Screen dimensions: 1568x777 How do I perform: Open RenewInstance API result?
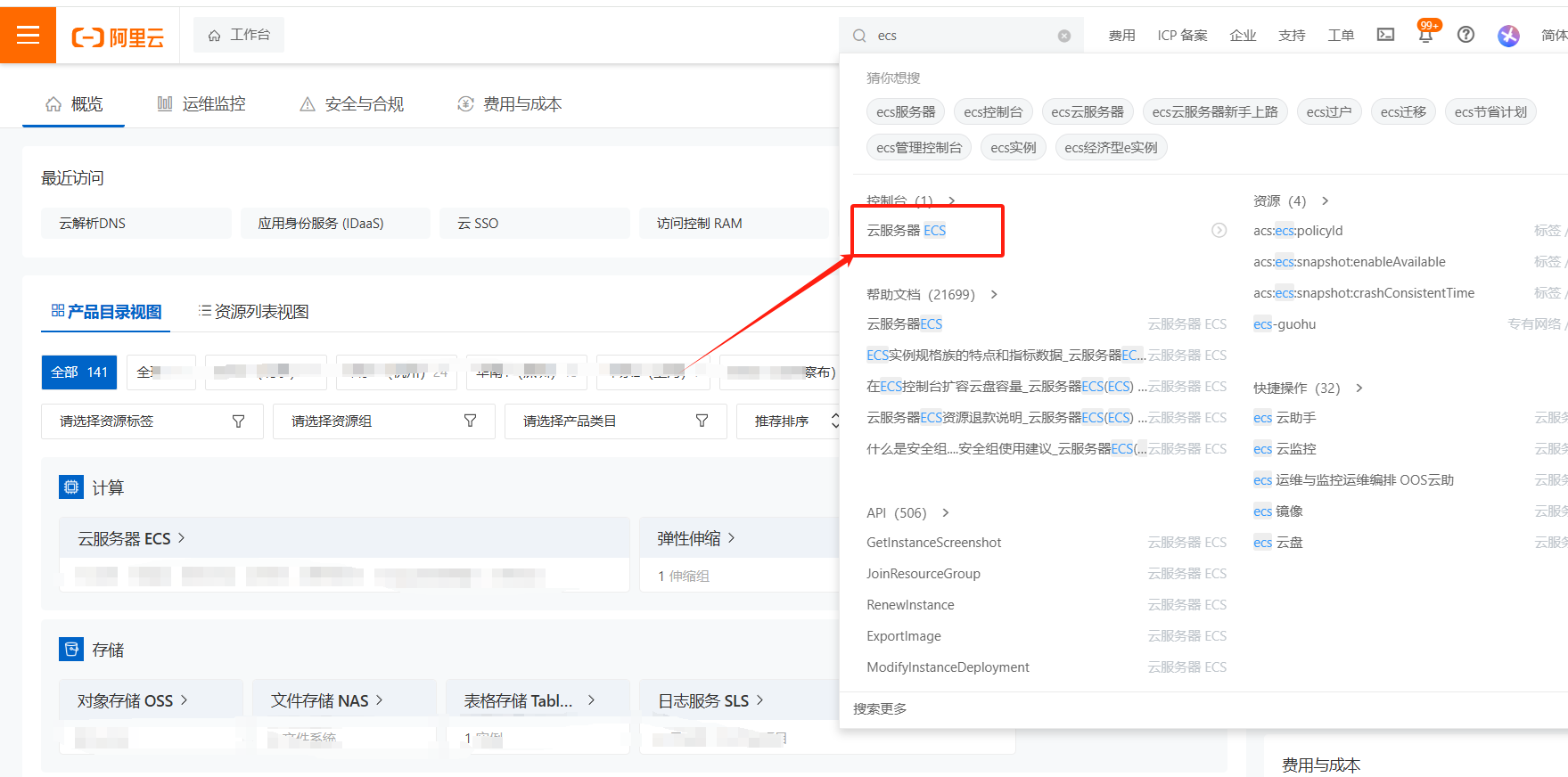tap(910, 605)
